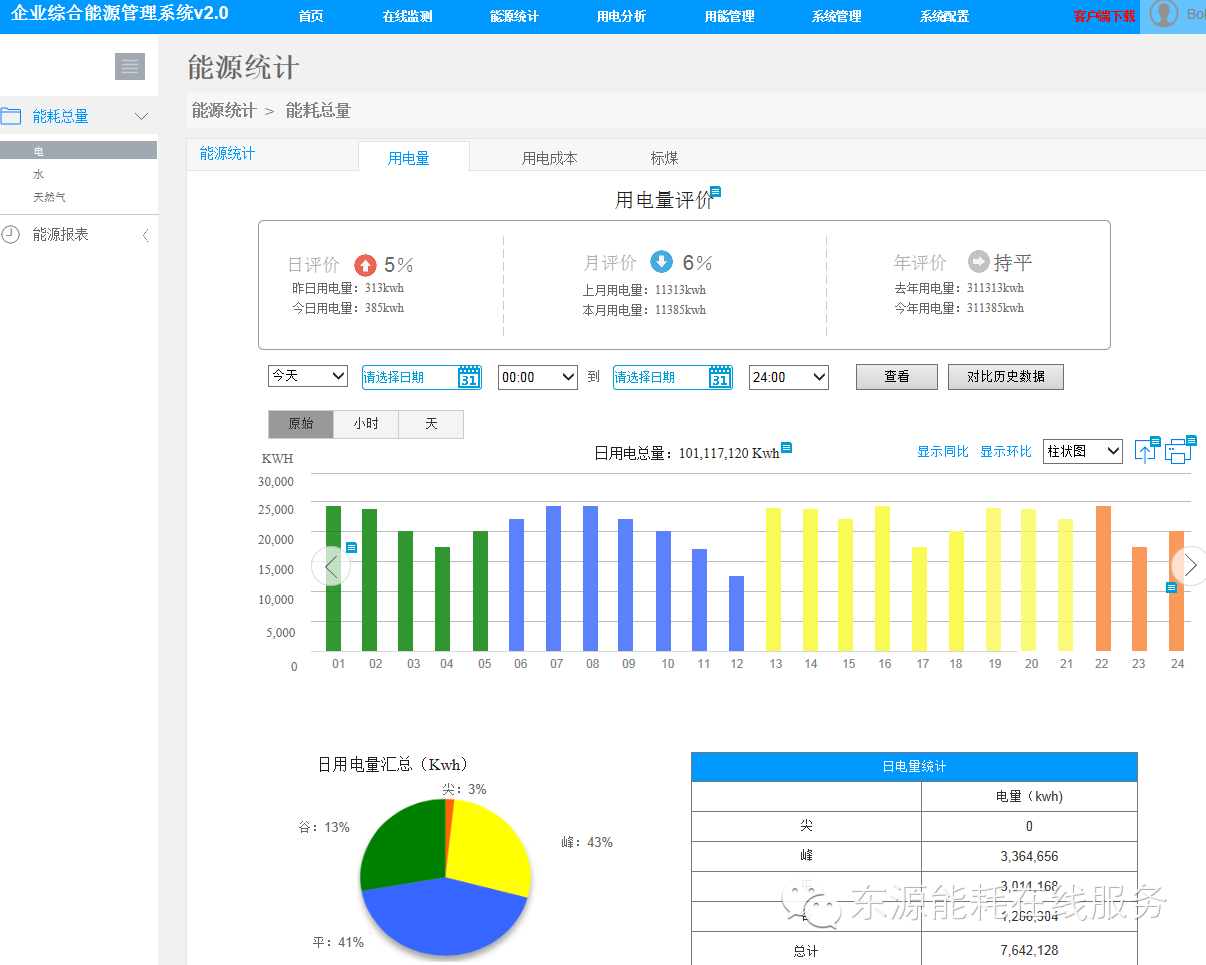Click chart's right next arrow
The height and width of the screenshot is (965, 1206).
[x=1189, y=566]
